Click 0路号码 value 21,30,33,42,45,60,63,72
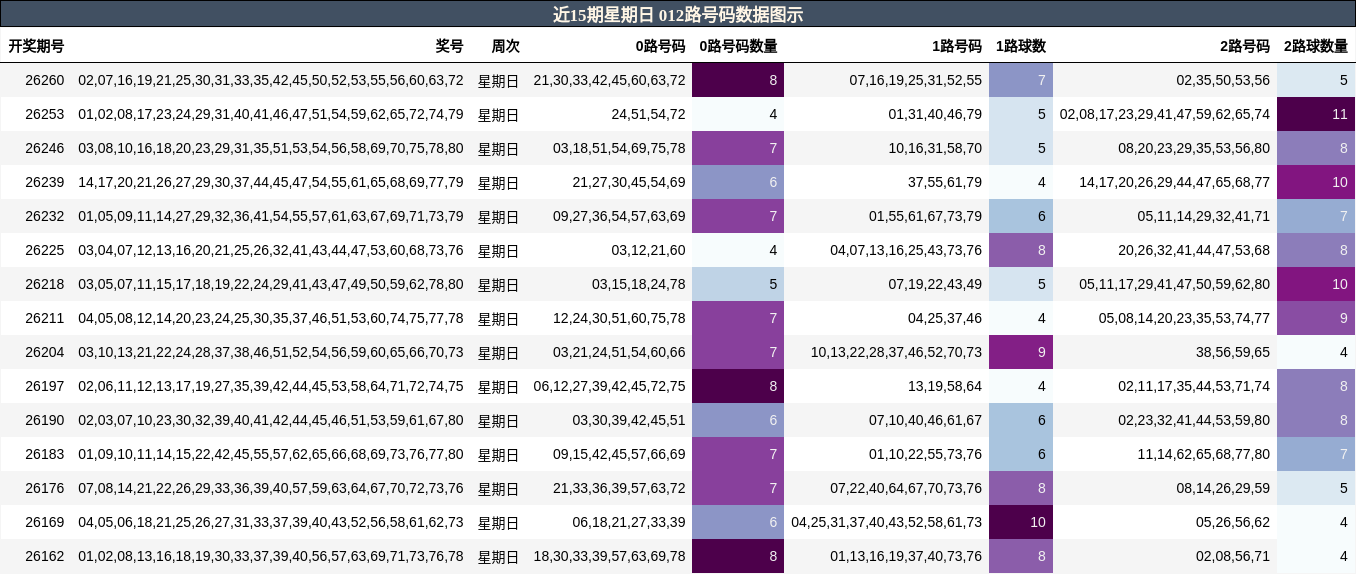 [610, 80]
